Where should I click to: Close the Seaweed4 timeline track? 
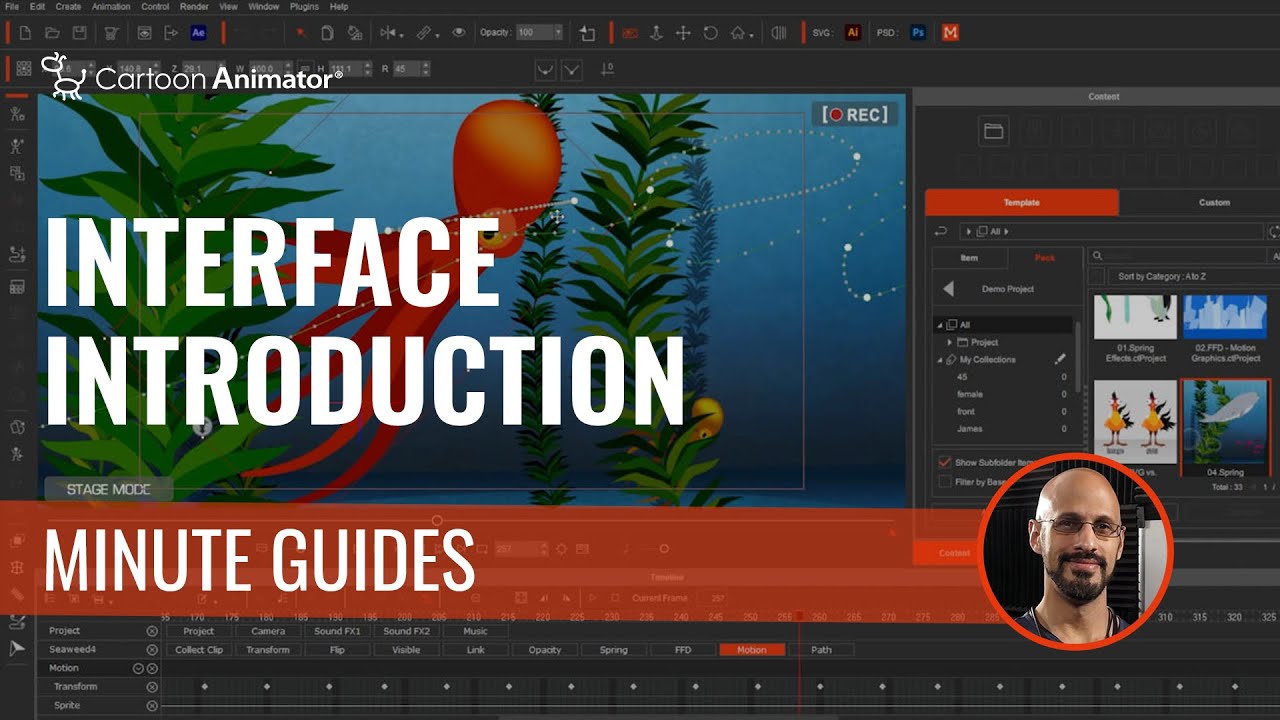(x=152, y=650)
